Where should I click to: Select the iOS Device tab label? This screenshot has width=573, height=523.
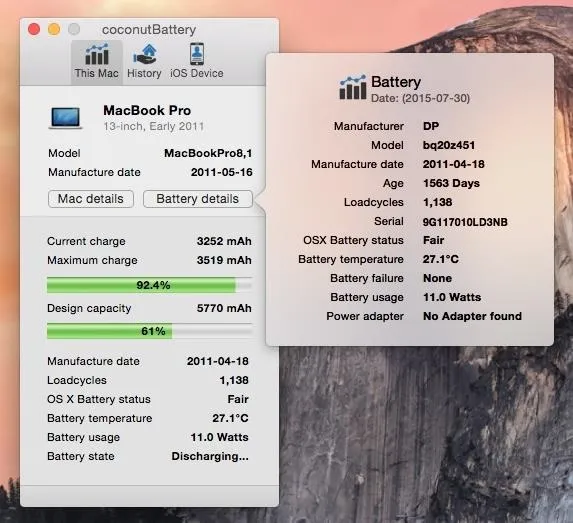[x=197, y=73]
